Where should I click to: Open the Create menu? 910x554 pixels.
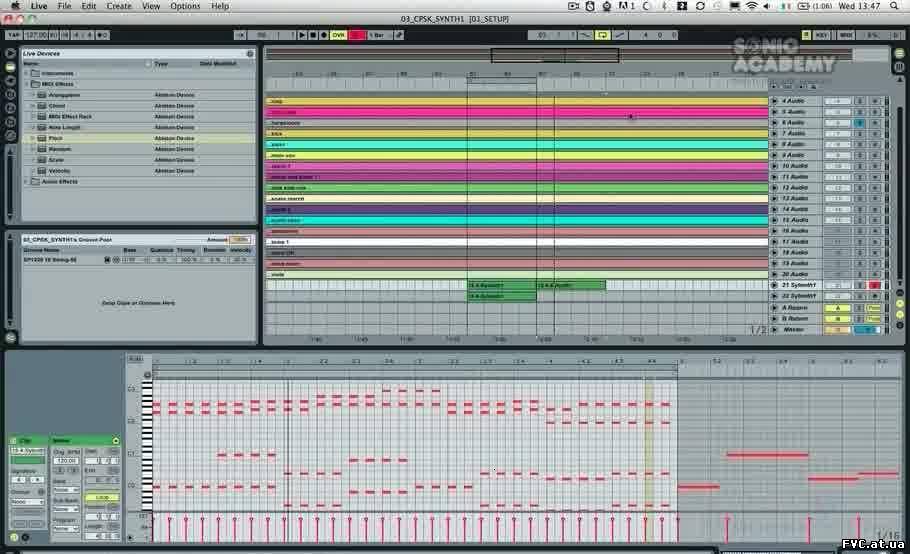(119, 6)
